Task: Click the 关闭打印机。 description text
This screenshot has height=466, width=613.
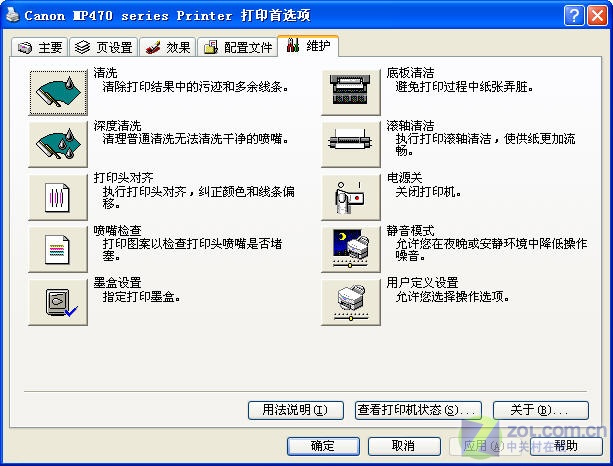Action: click(x=428, y=192)
